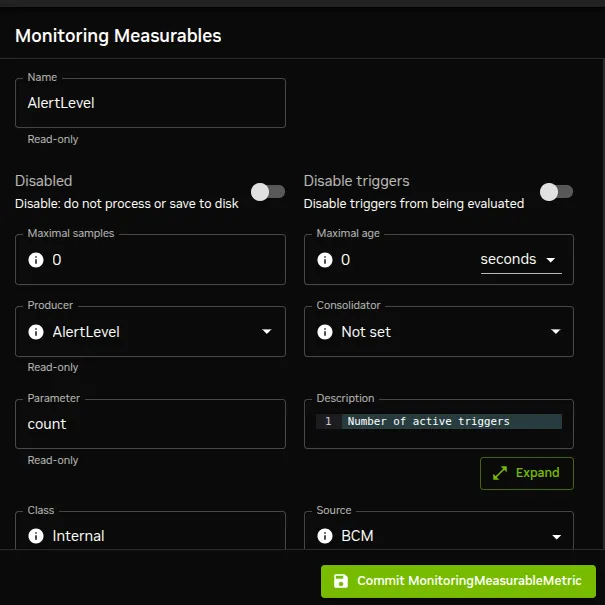Toggle the Disabled switch
The width and height of the screenshot is (605, 605).
(x=268, y=192)
